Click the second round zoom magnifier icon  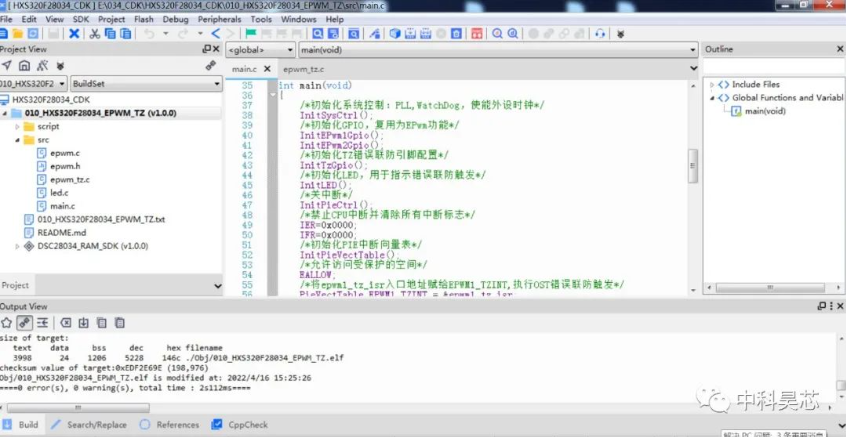[513, 34]
